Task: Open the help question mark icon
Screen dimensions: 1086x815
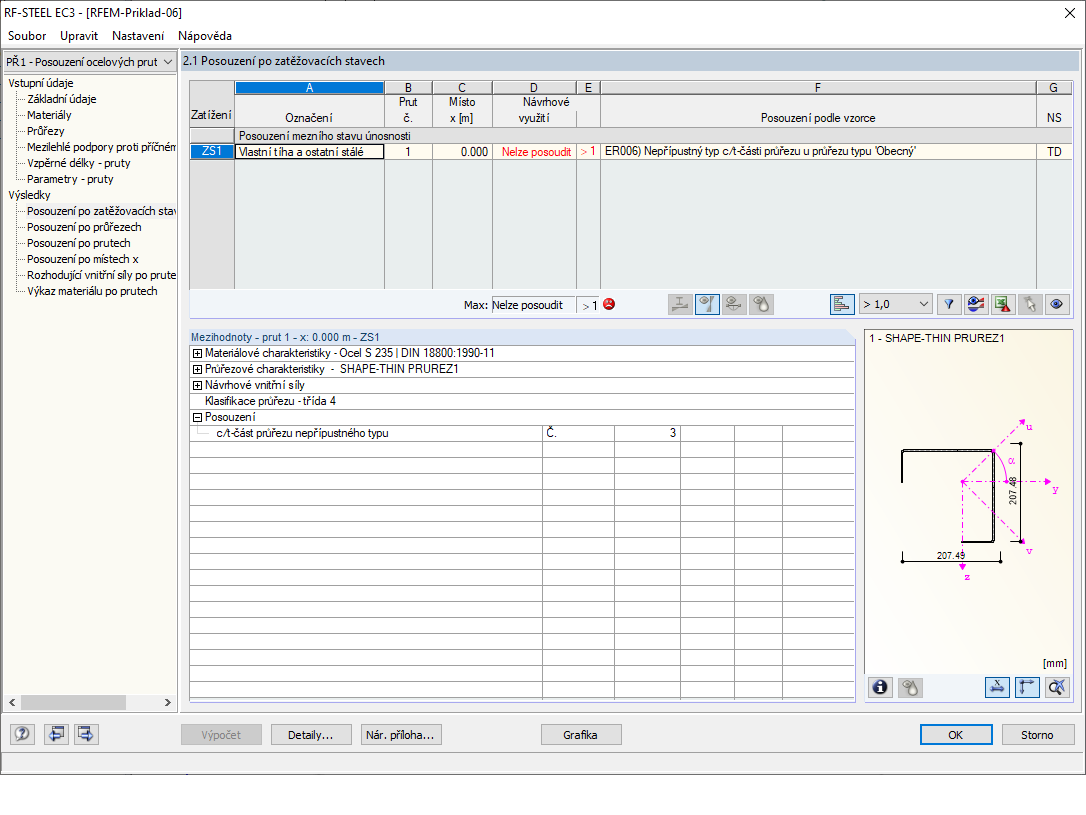Action: click(22, 734)
